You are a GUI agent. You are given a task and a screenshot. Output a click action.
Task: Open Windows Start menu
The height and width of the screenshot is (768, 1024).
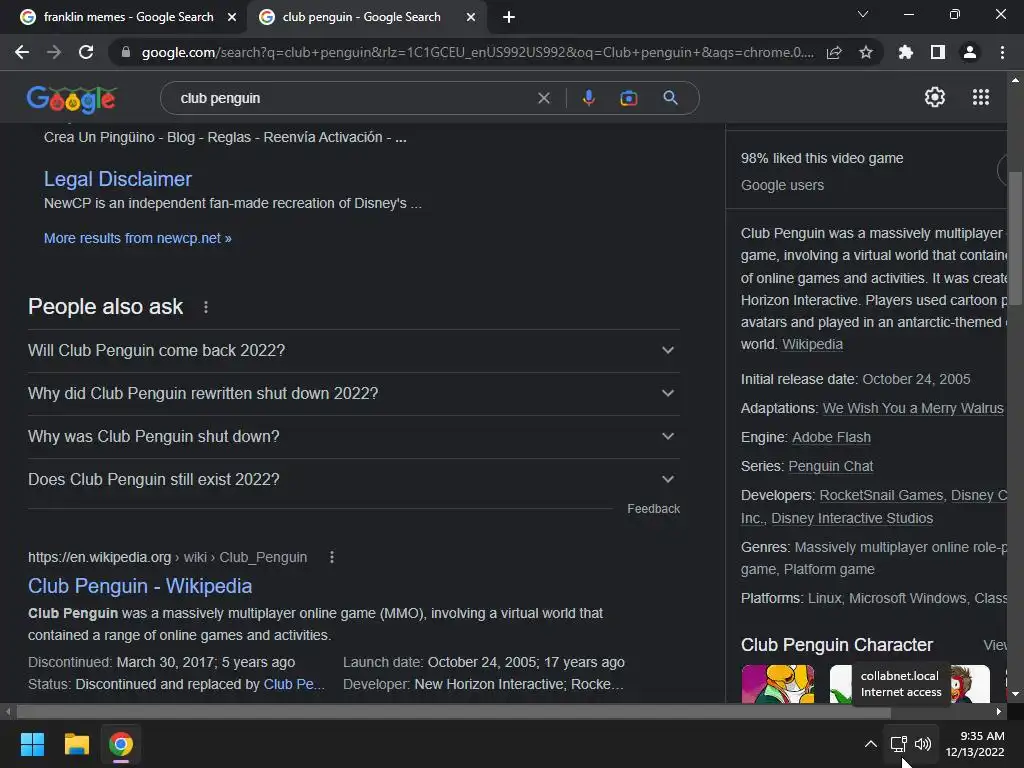(x=32, y=744)
